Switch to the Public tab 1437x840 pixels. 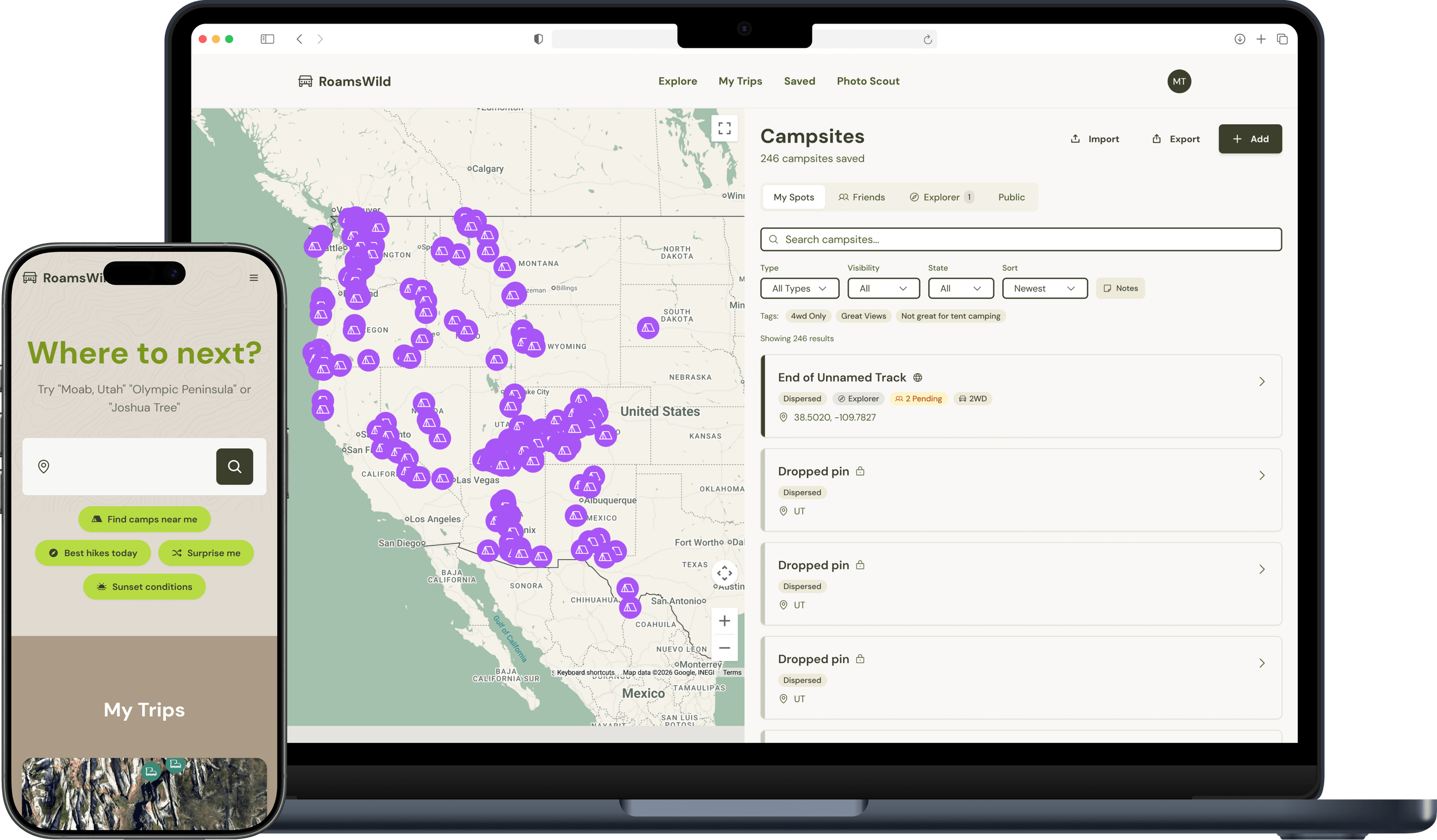point(1011,197)
